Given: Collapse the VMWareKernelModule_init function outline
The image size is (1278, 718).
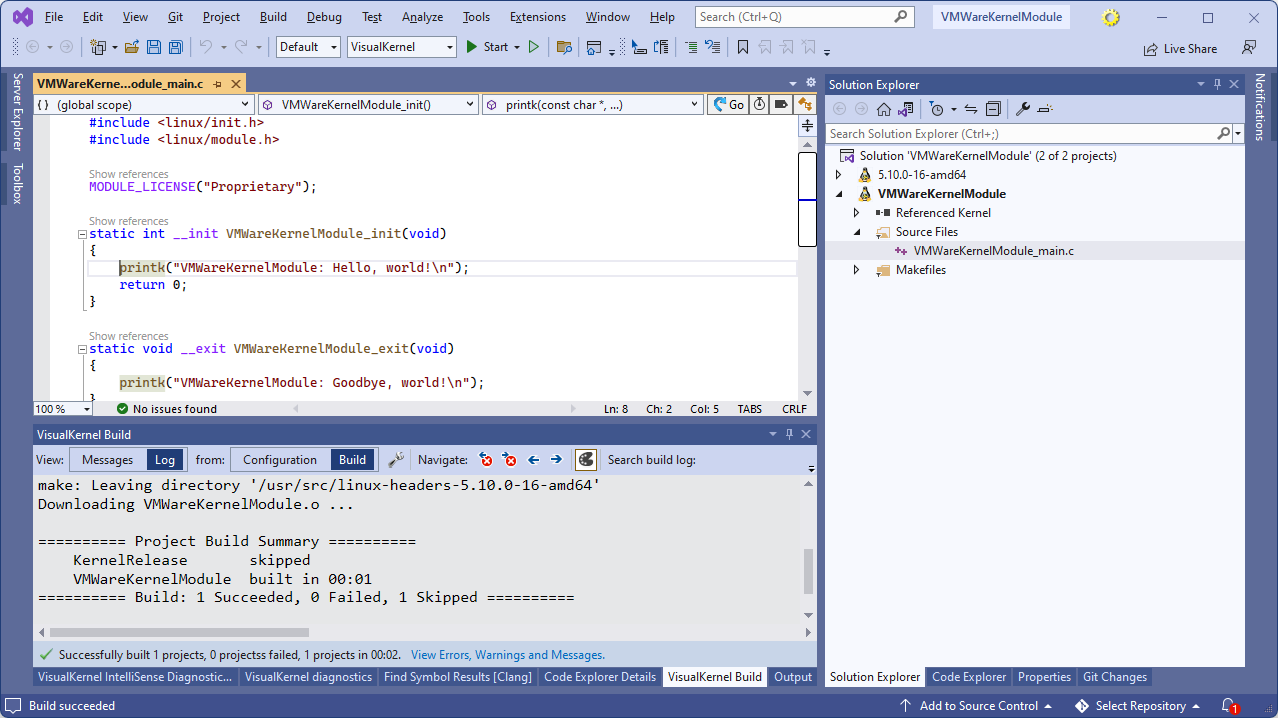Looking at the screenshot, I should tap(82, 235).
